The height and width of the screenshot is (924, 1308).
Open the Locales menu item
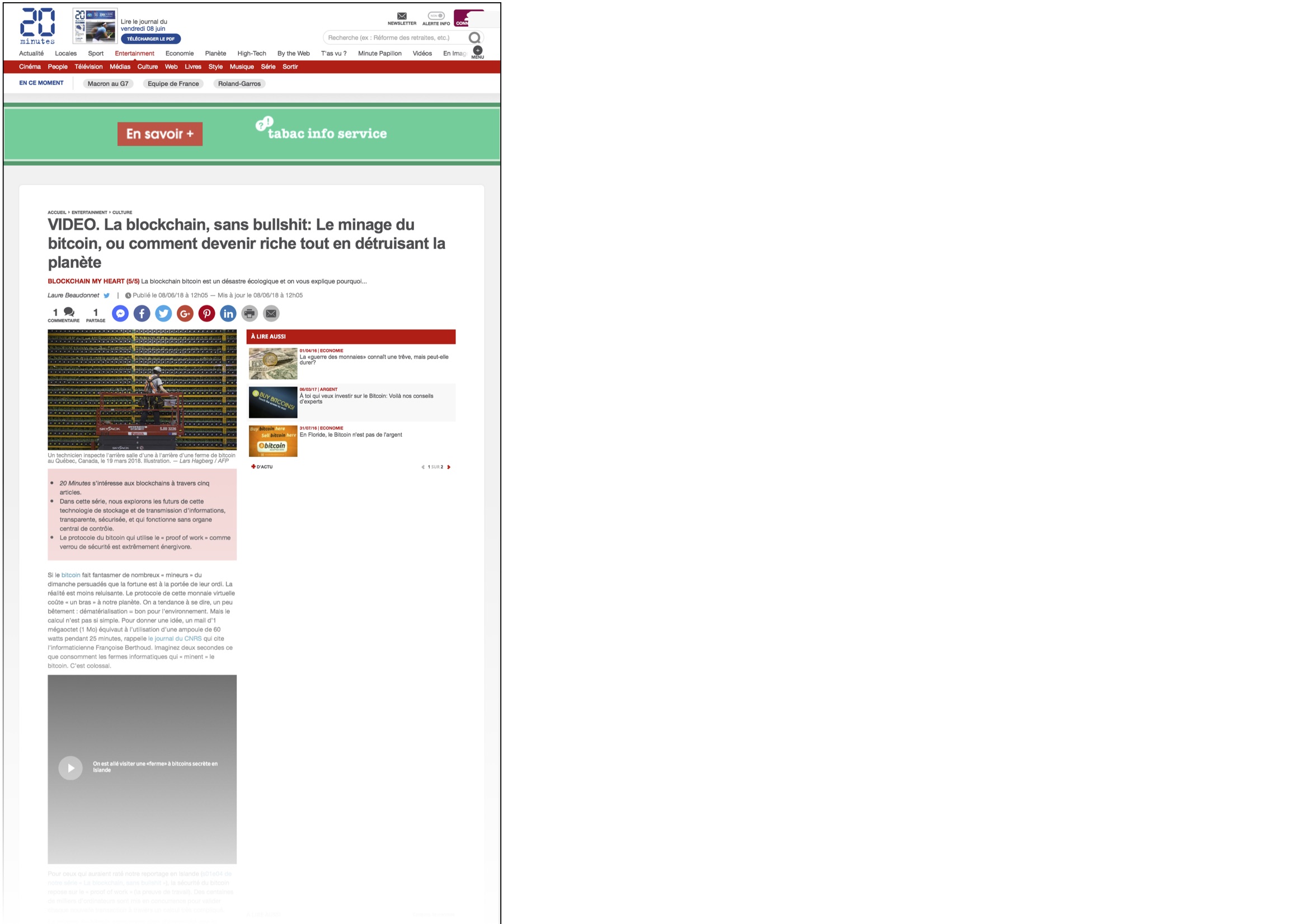66,54
